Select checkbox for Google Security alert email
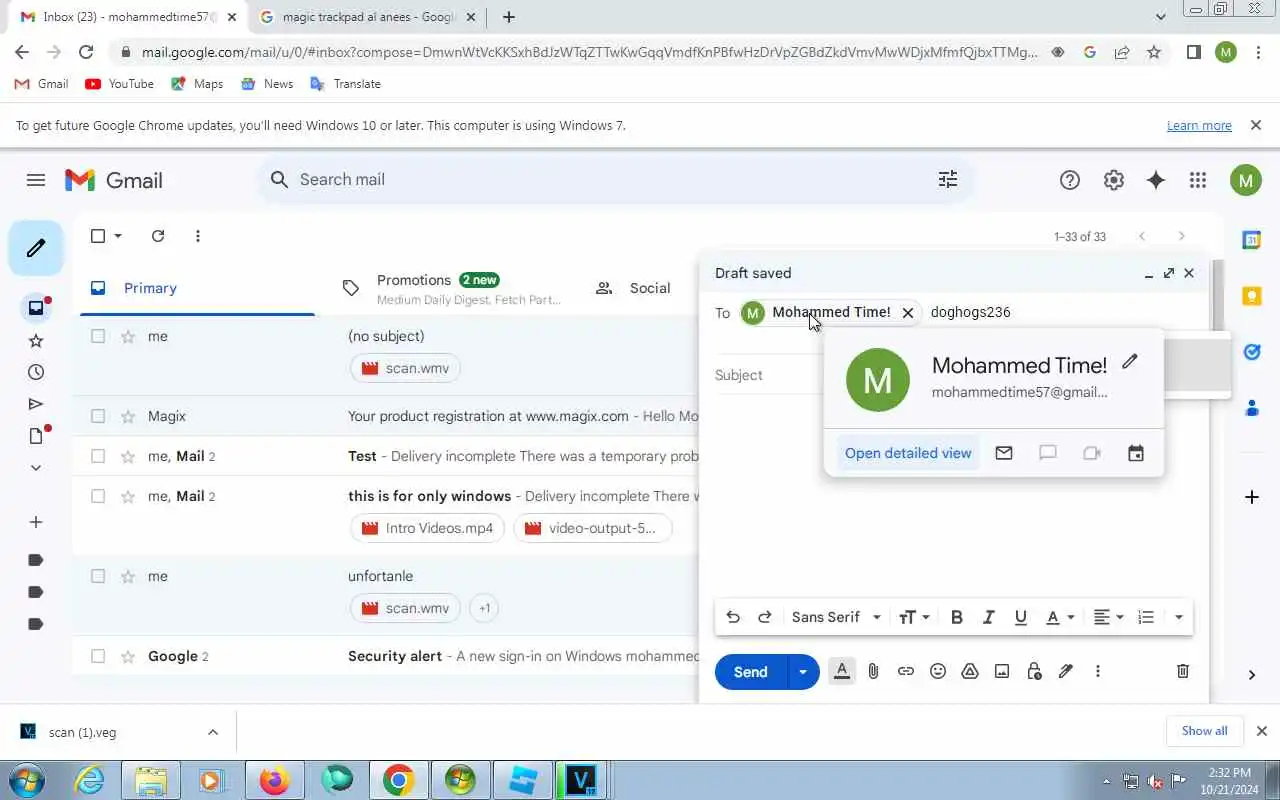The image size is (1280, 800). (x=98, y=656)
